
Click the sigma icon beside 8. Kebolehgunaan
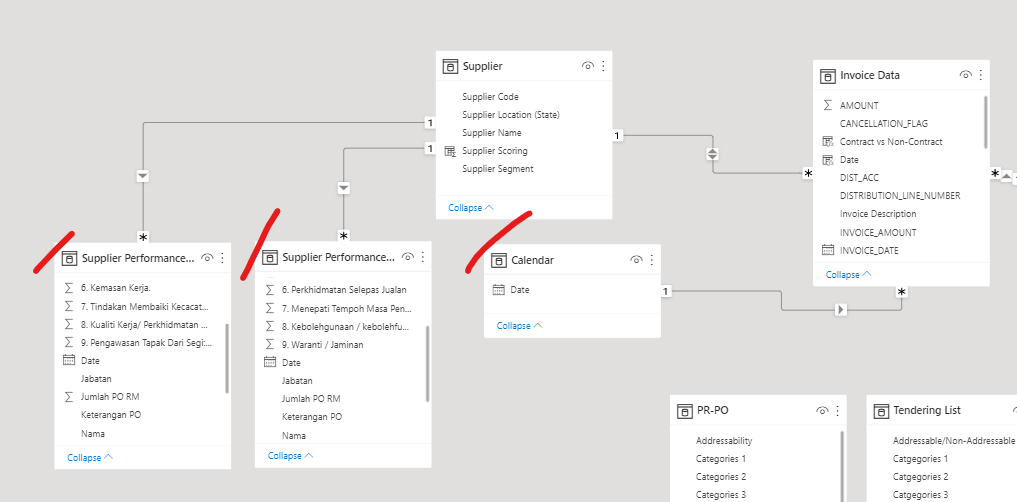point(269,326)
